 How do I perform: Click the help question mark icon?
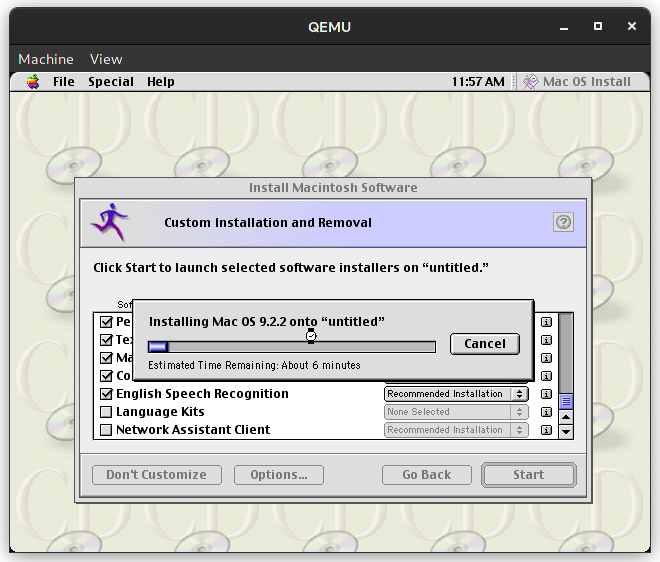coord(563,222)
